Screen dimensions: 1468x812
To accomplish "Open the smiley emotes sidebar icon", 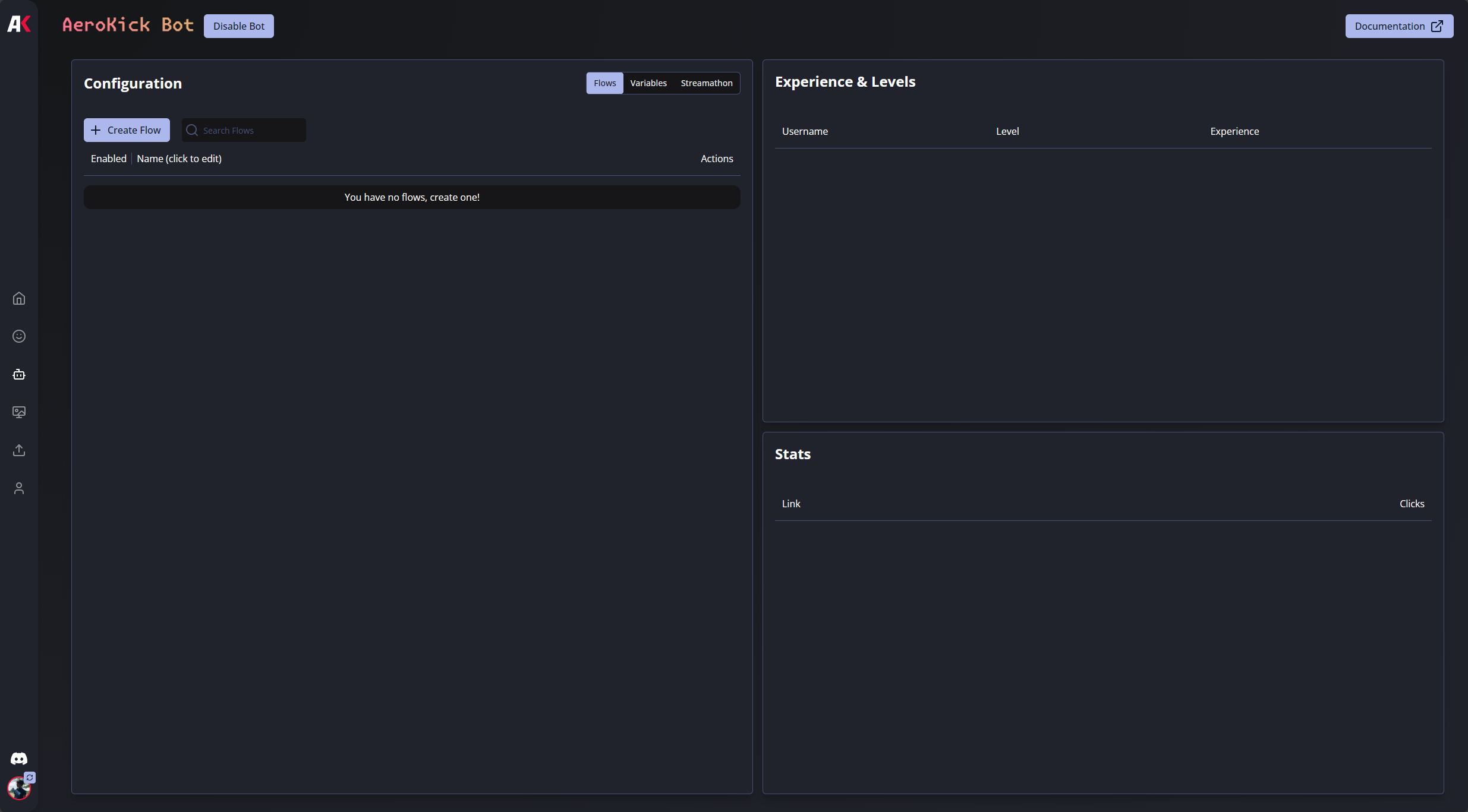I will (x=19, y=336).
